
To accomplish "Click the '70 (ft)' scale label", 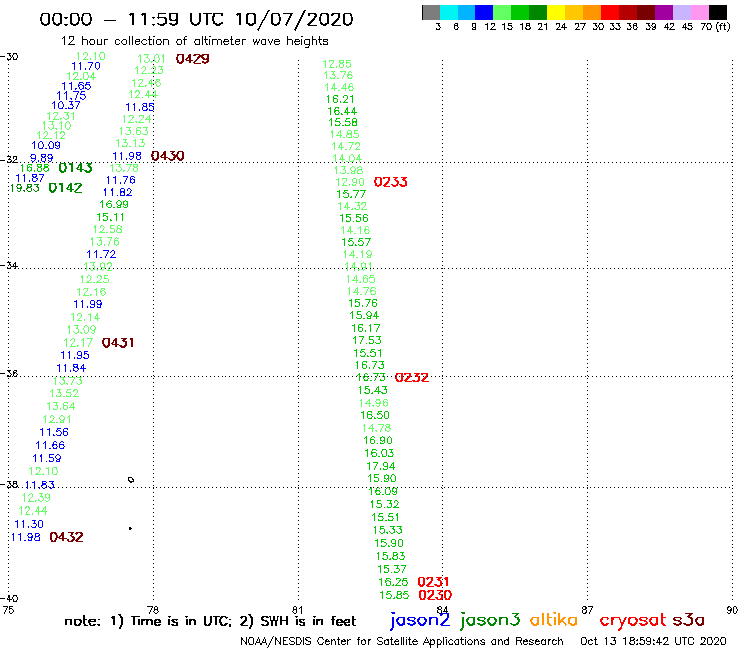I will pos(715,26).
